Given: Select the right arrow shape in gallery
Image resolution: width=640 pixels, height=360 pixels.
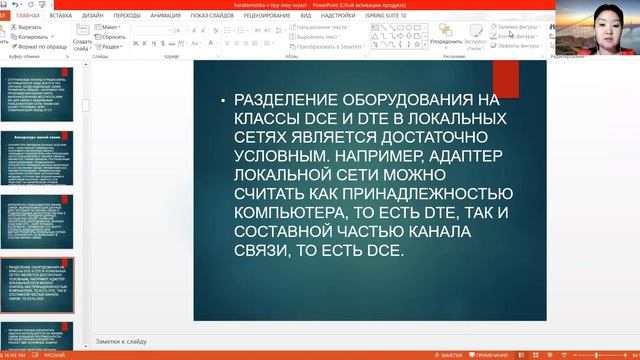Looking at the screenshot, I should click(400, 36).
